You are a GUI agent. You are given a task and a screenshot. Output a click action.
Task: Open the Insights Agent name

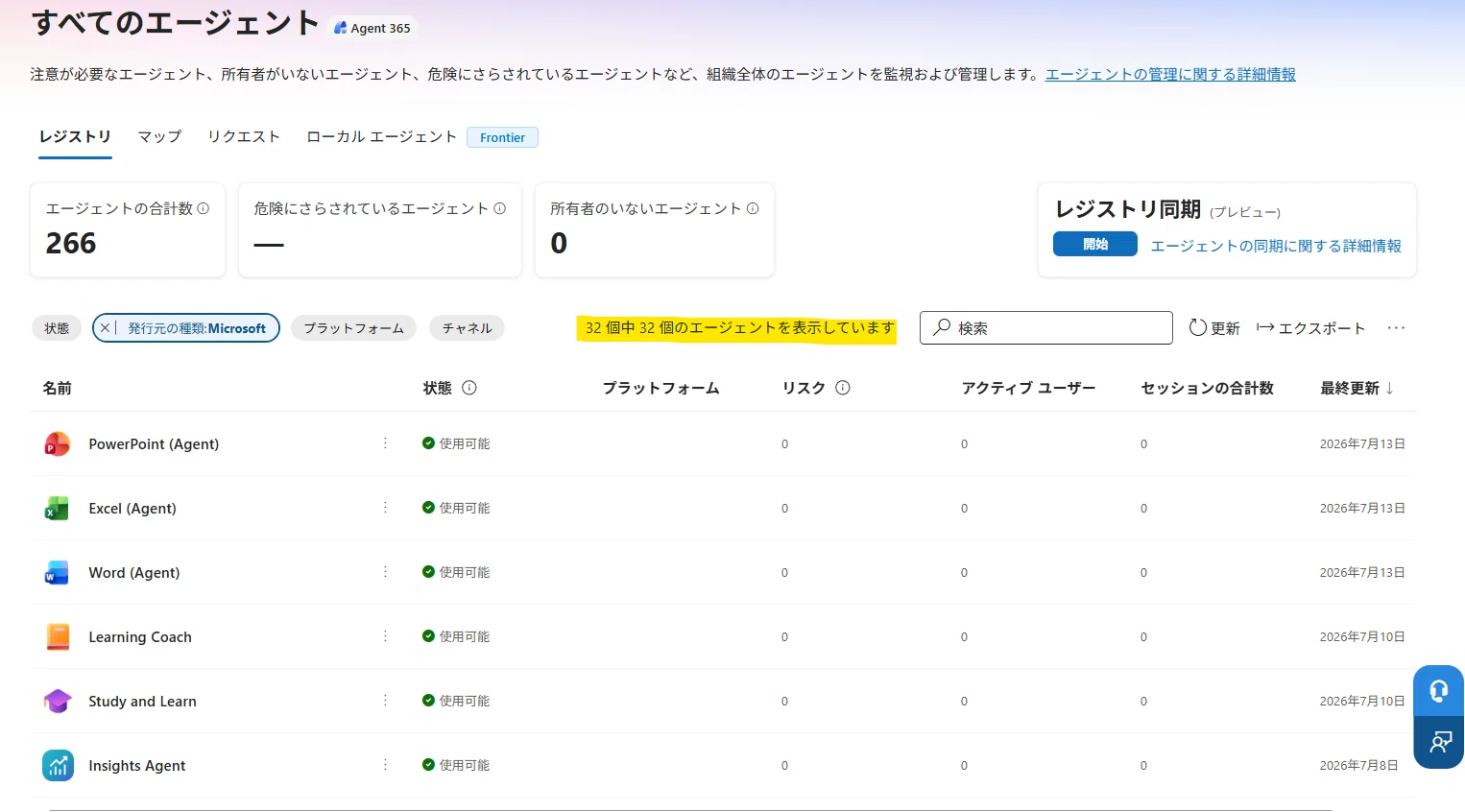coord(137,766)
